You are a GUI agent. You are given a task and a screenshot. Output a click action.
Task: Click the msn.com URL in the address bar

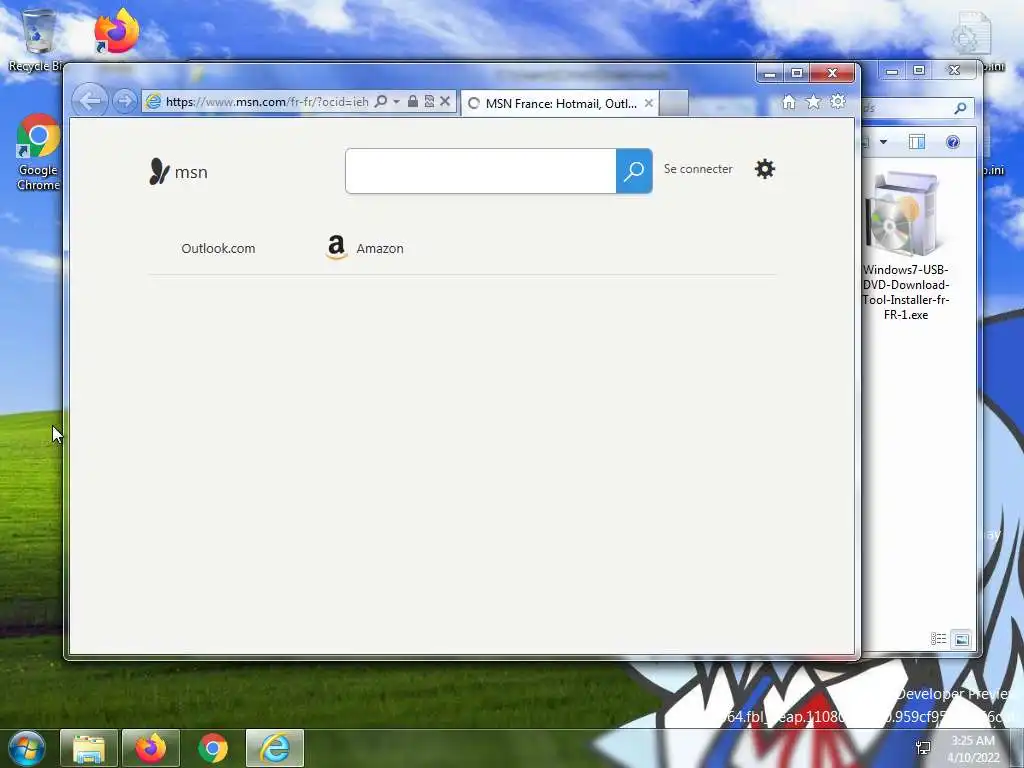click(266, 102)
